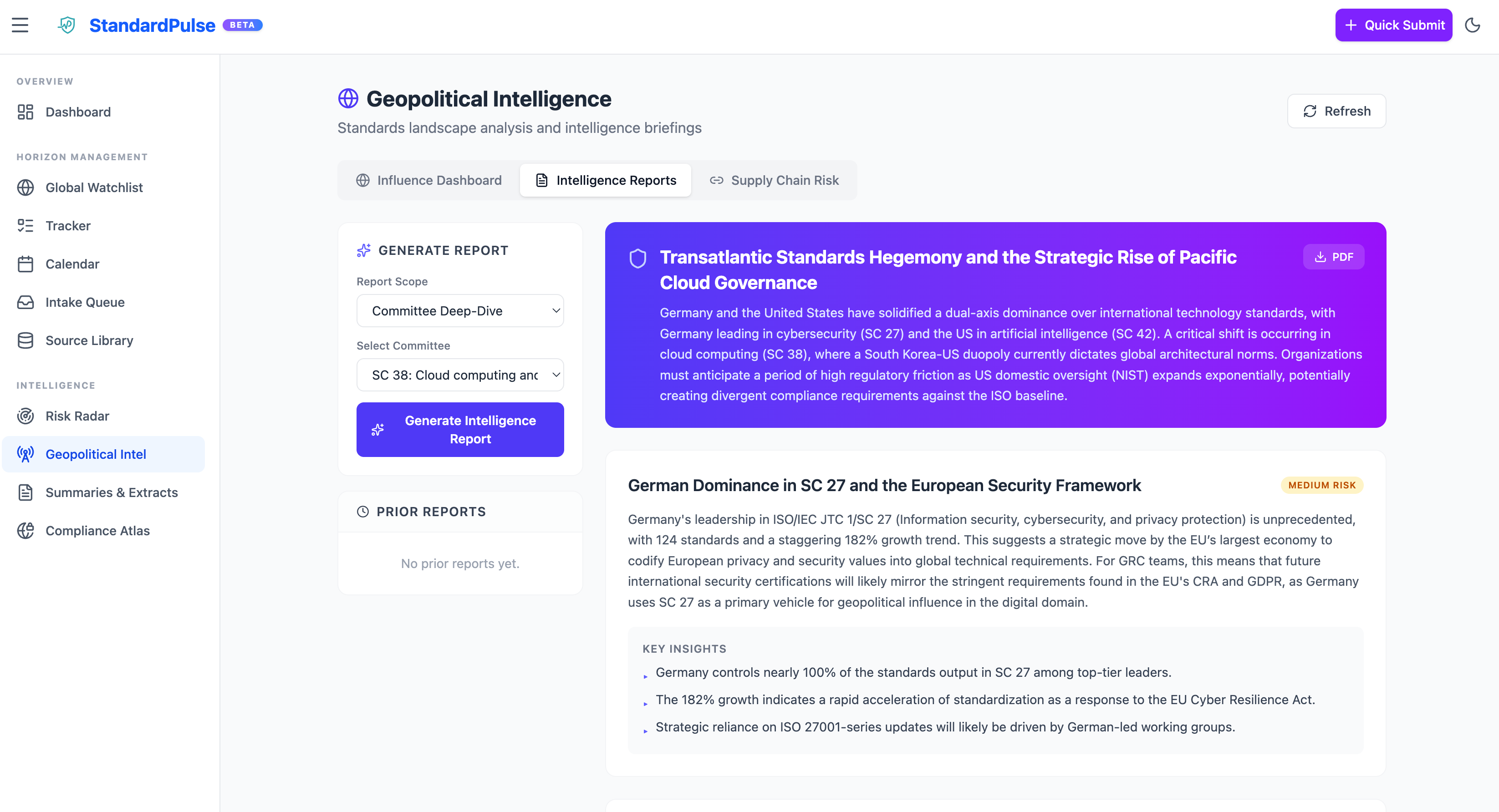This screenshot has height=812, width=1499.
Task: Click the Global Watchlist globe icon
Action: click(x=25, y=187)
